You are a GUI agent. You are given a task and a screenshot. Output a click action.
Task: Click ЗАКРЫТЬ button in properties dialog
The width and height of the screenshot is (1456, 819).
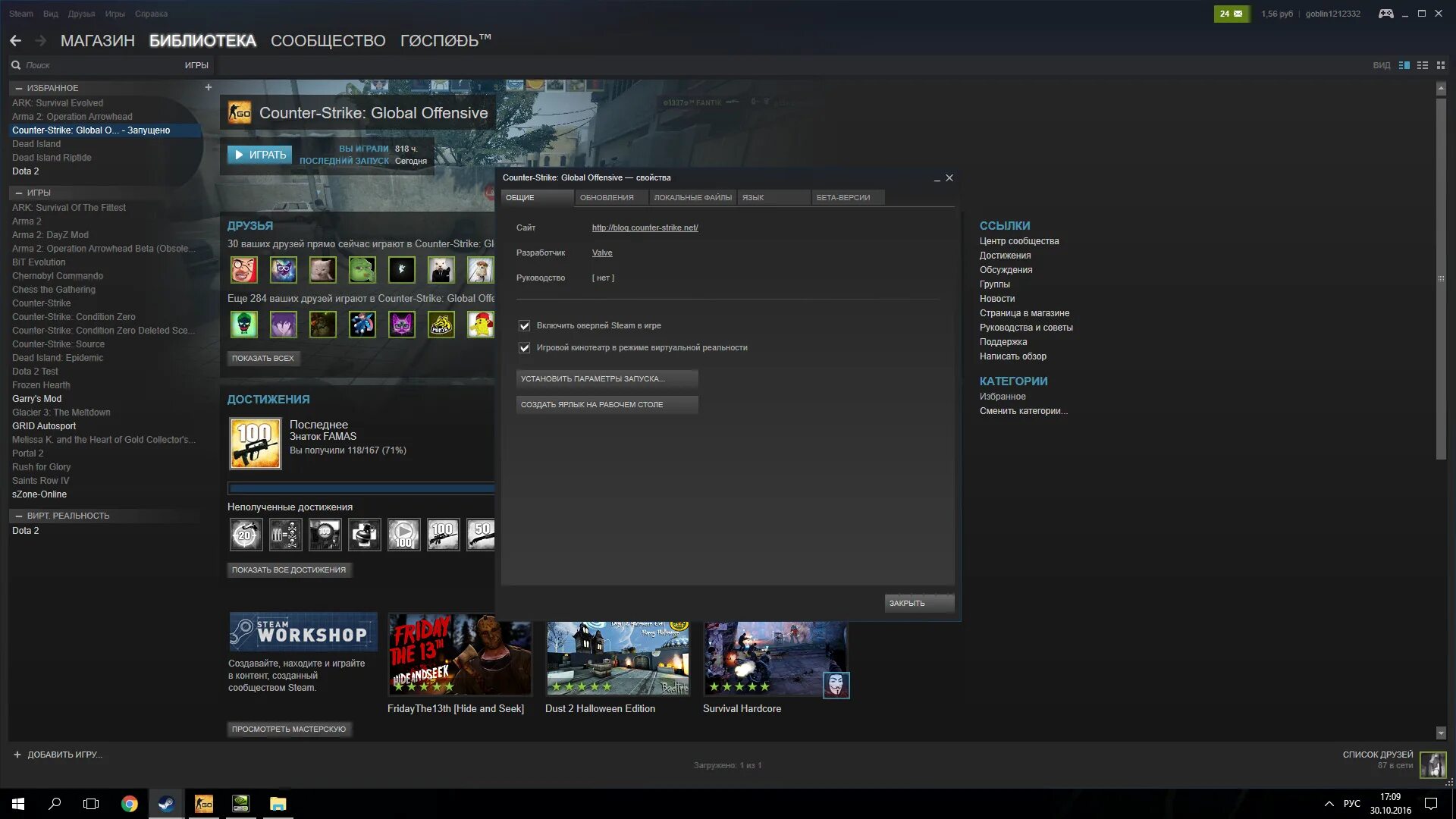(x=919, y=604)
